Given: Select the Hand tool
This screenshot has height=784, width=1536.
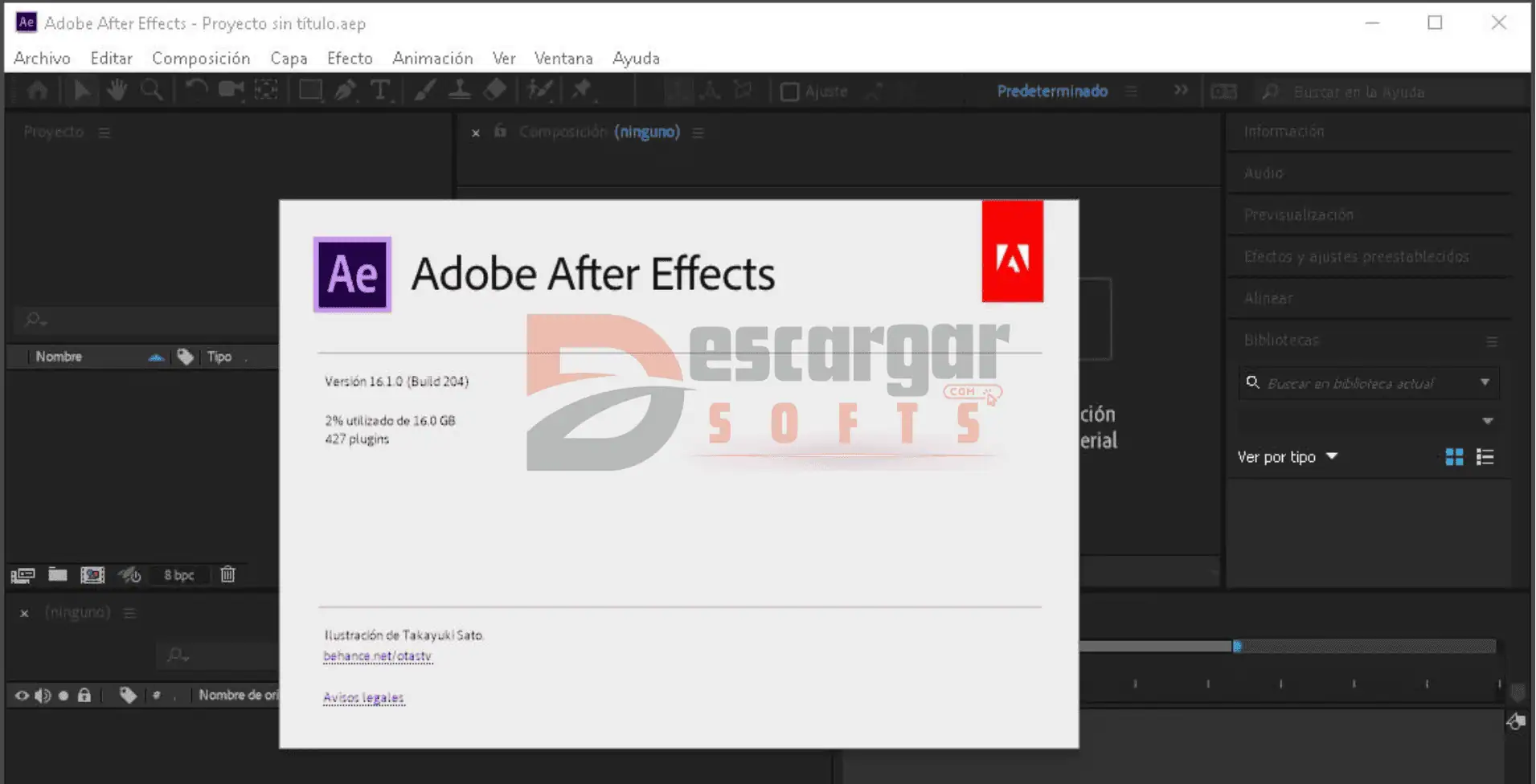Looking at the screenshot, I should point(117,90).
